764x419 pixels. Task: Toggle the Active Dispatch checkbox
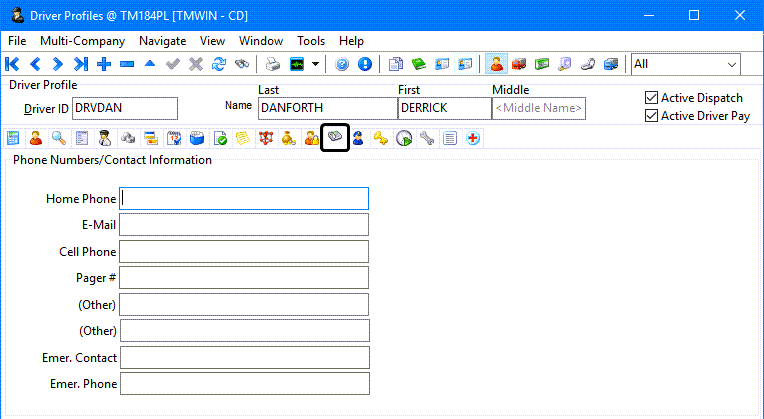pos(652,98)
